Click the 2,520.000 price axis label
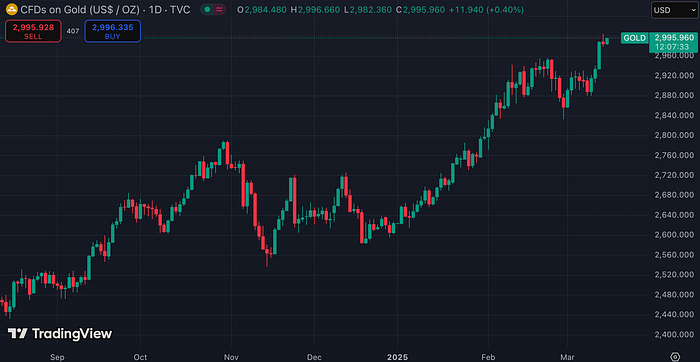700x362 pixels. (673, 275)
